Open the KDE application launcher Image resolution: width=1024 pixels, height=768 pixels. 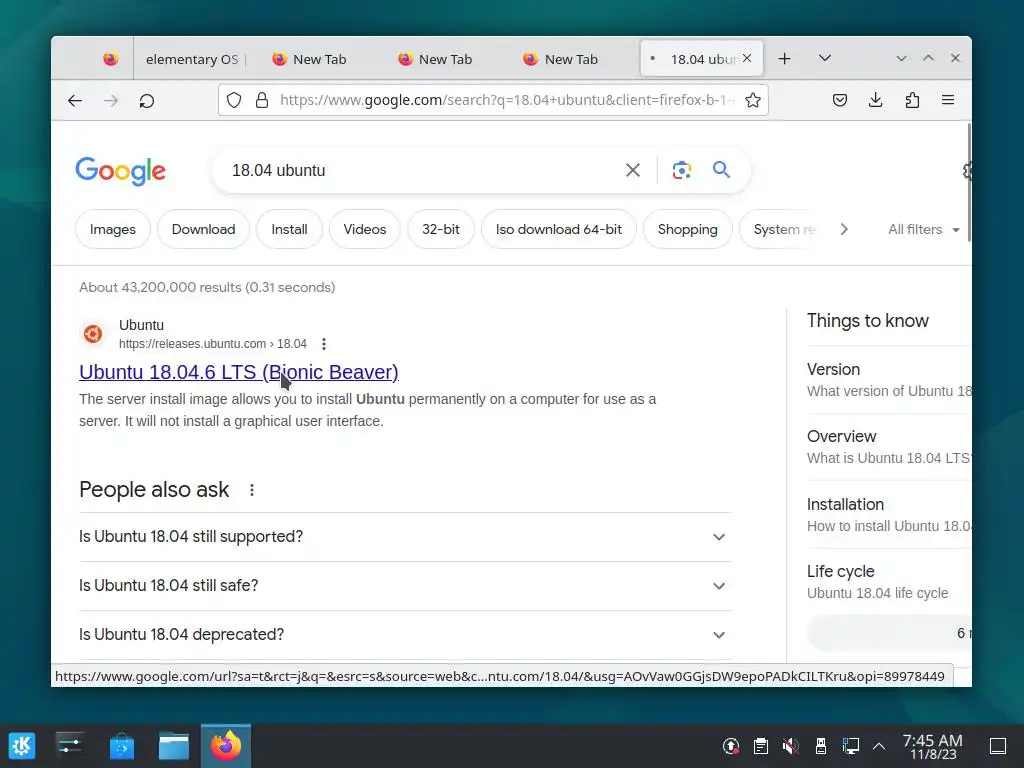[x=22, y=745]
